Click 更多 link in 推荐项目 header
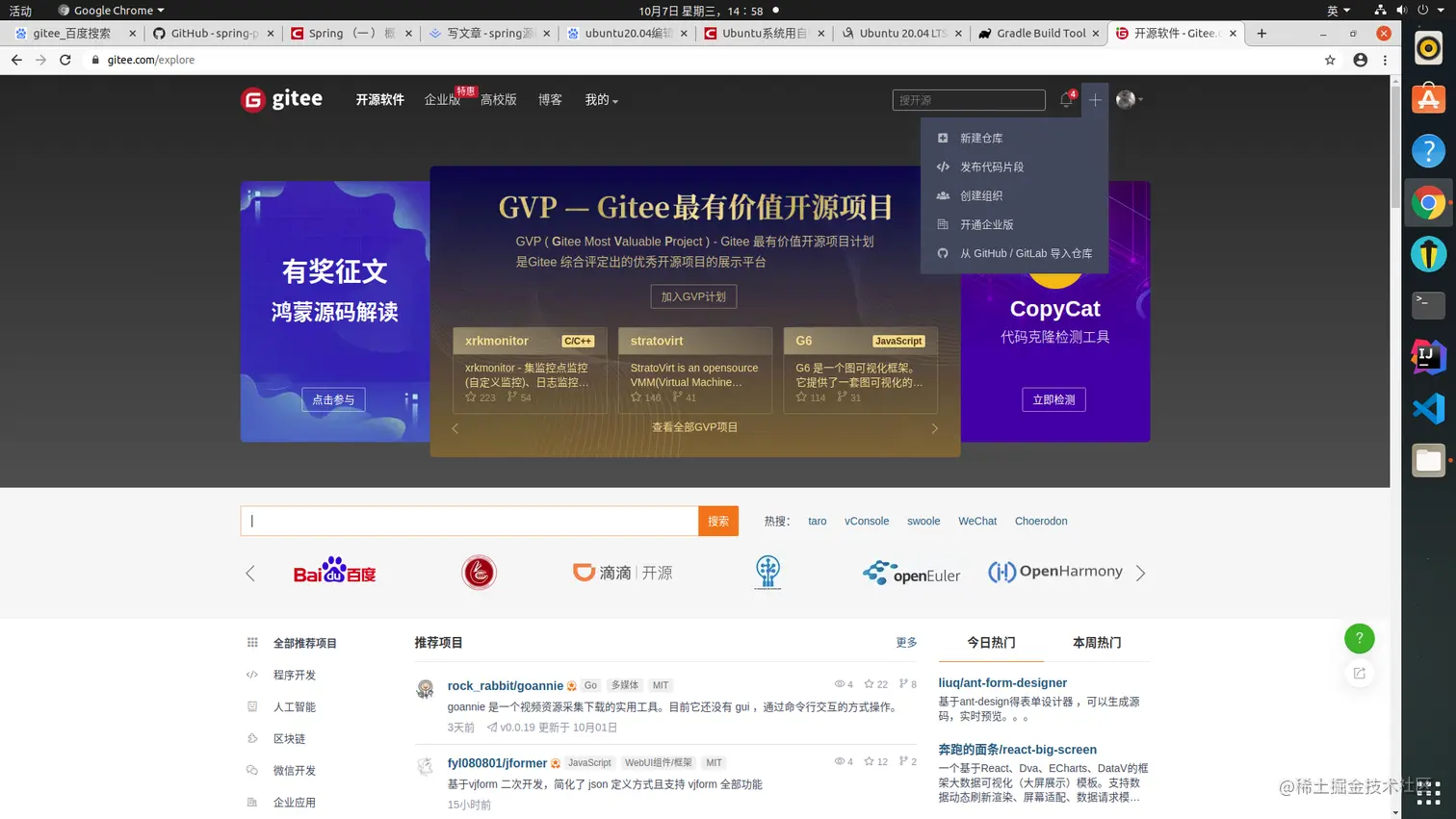Image resolution: width=1456 pixels, height=819 pixels. coord(906,643)
